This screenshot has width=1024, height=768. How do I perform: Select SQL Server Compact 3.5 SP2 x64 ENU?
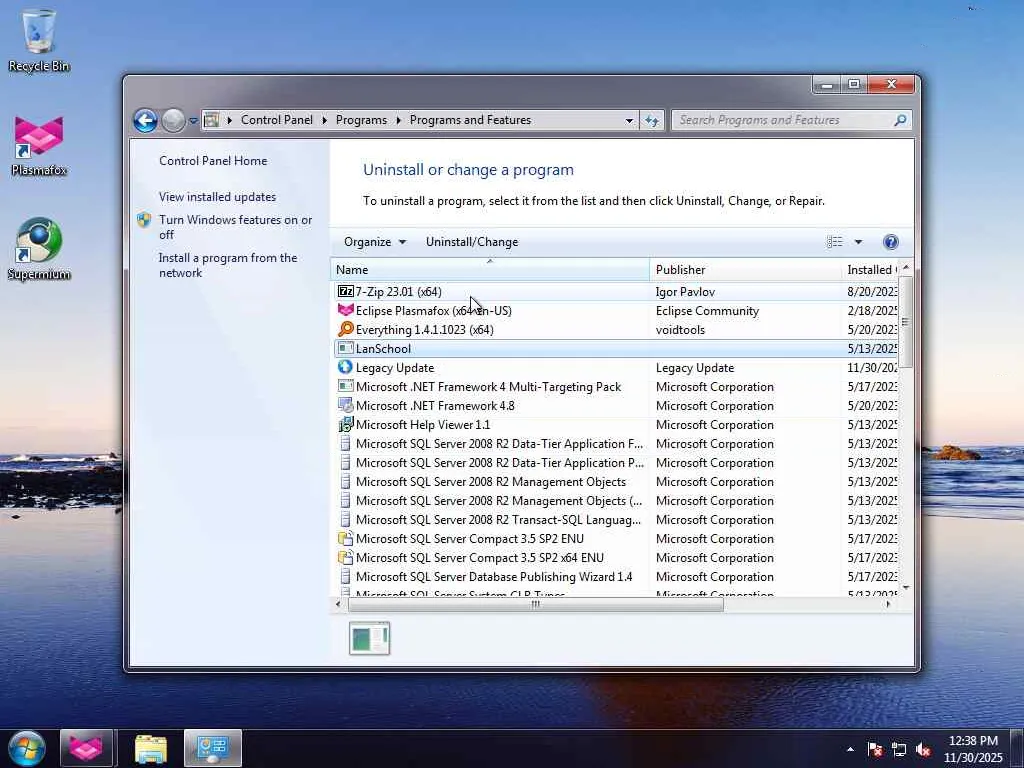(615, 557)
